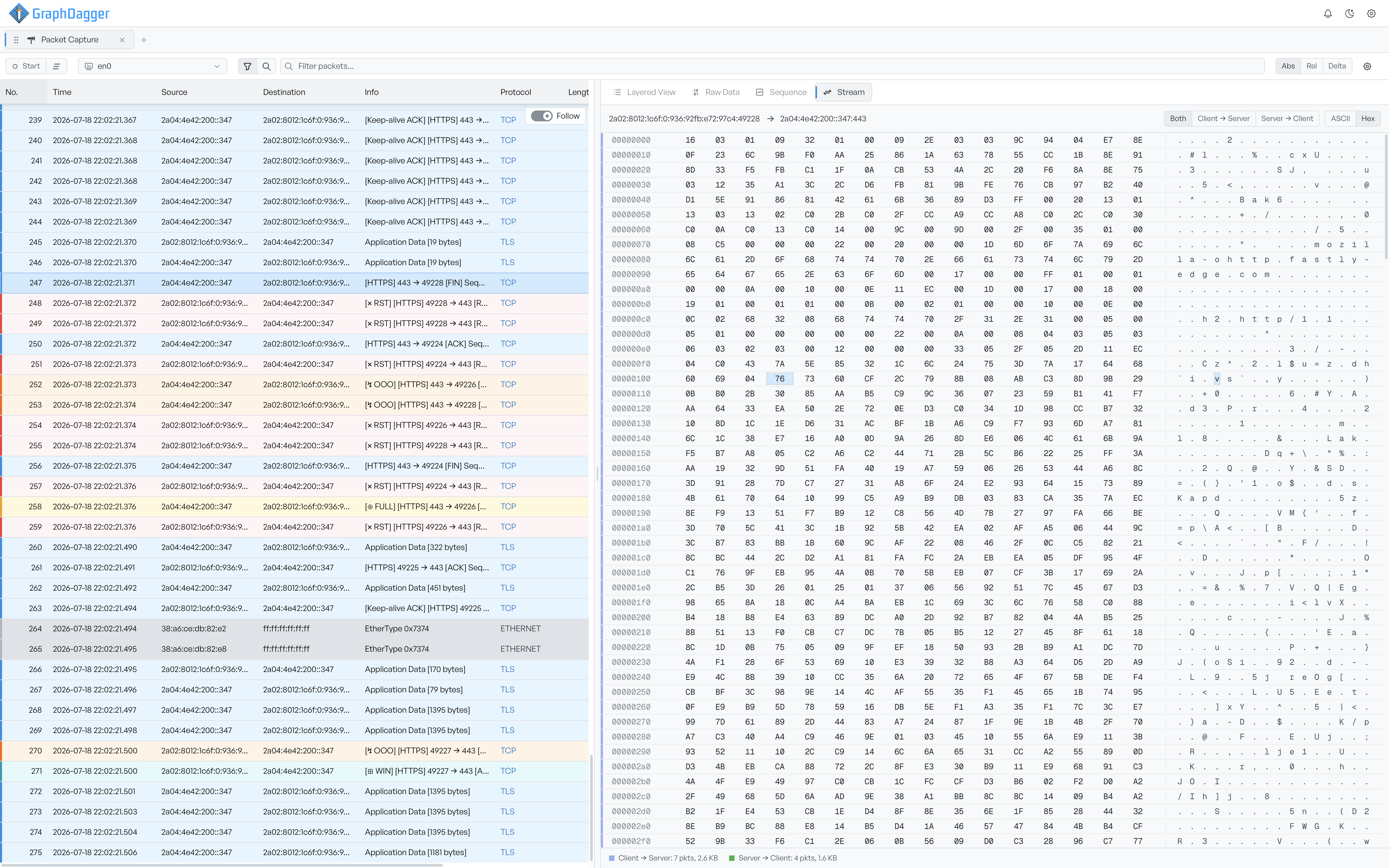Add a new tab with the plus icon
1389x868 pixels.
(144, 40)
